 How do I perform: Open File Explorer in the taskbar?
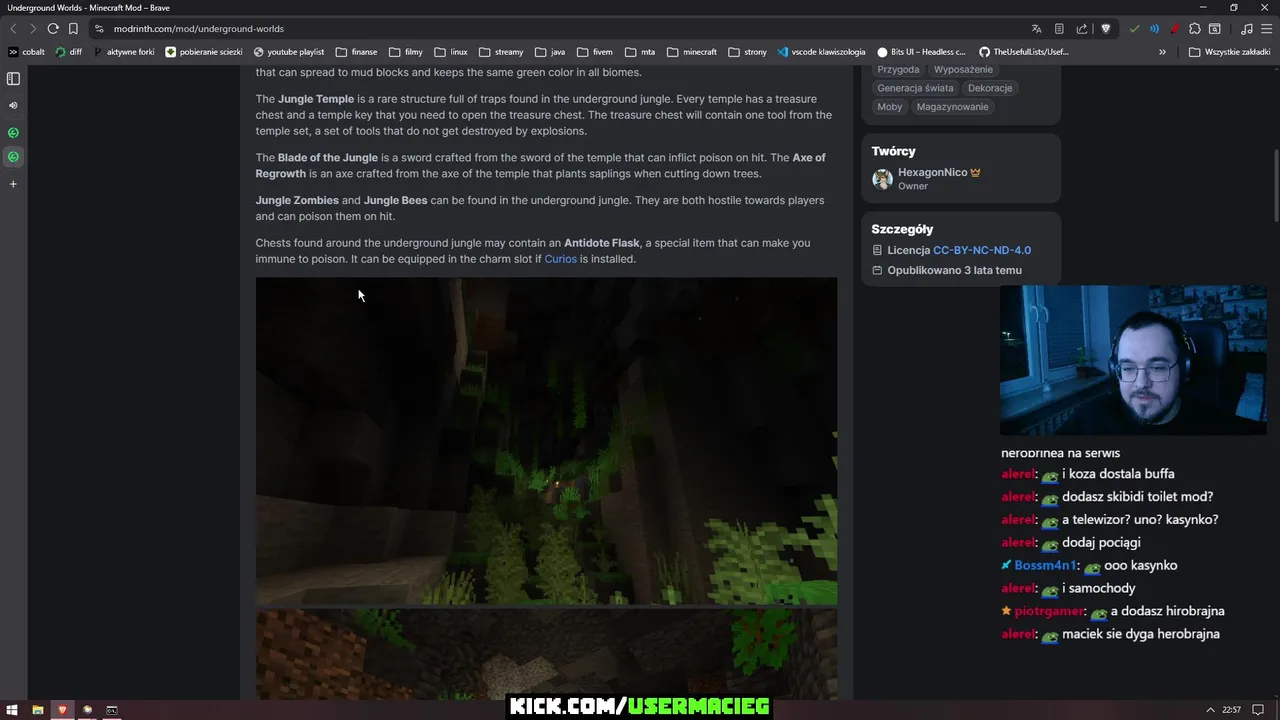[37, 710]
